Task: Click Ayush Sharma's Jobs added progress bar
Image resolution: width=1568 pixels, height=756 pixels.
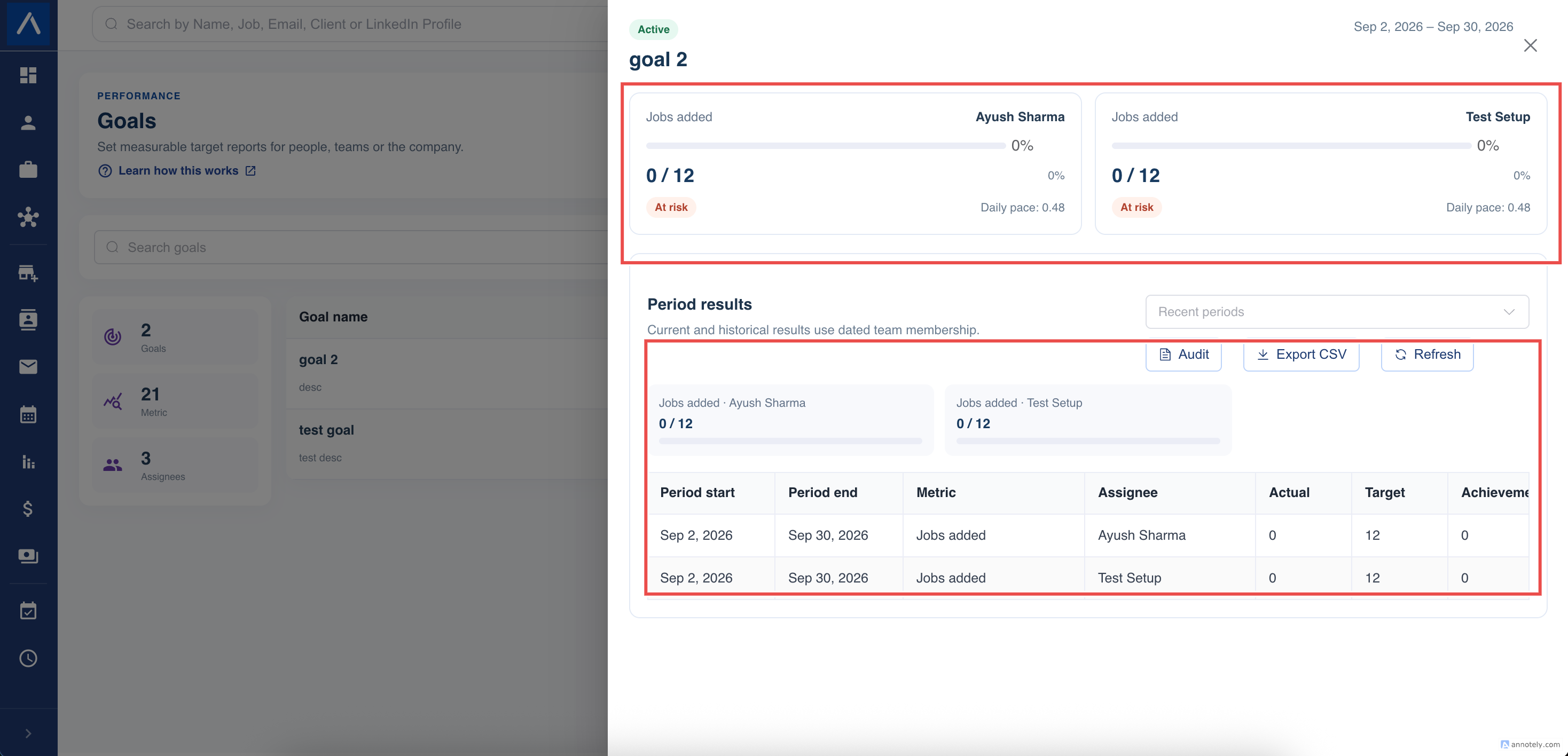Action: (826, 146)
